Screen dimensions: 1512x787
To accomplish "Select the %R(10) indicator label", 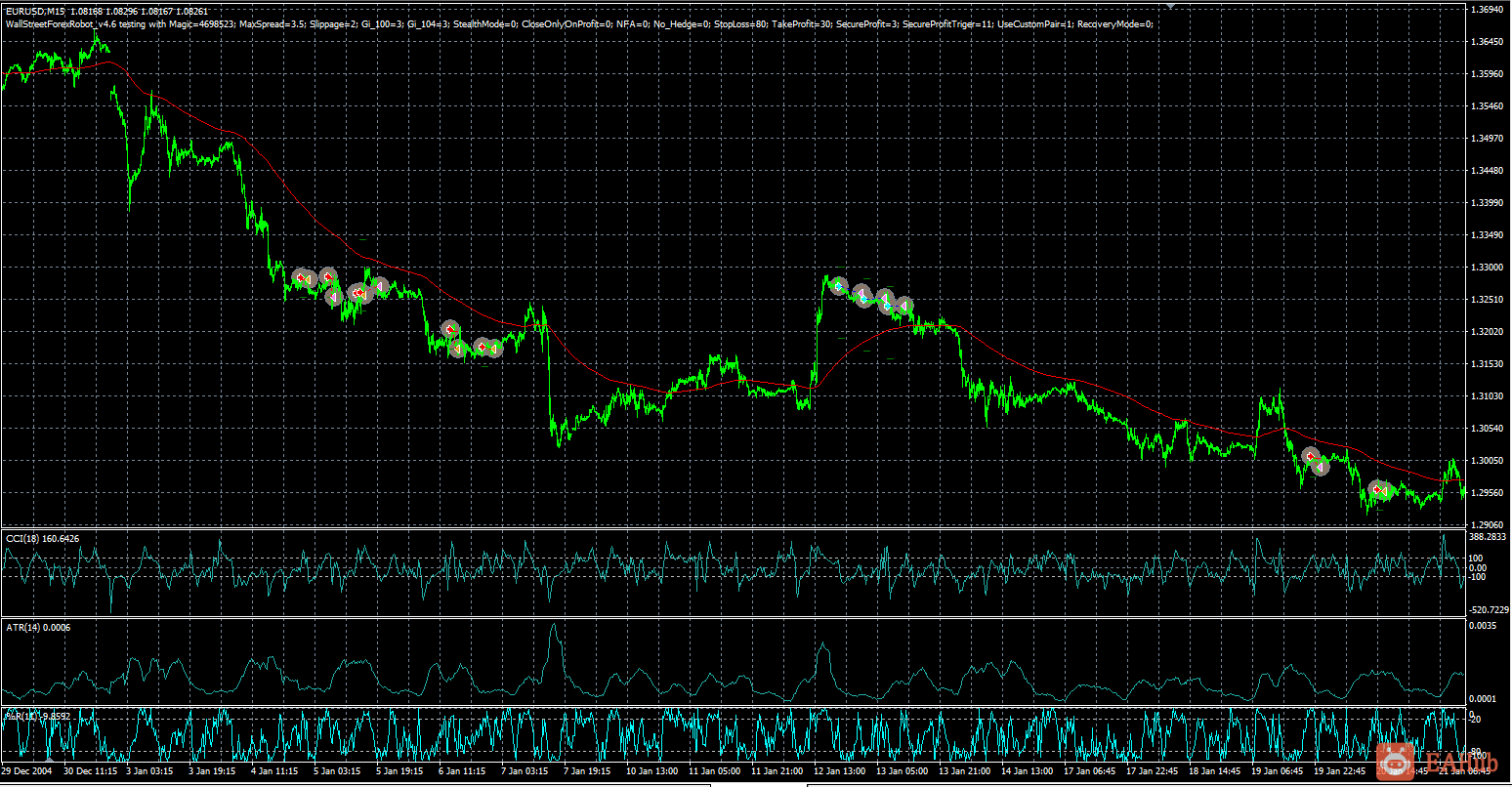I will (39, 716).
